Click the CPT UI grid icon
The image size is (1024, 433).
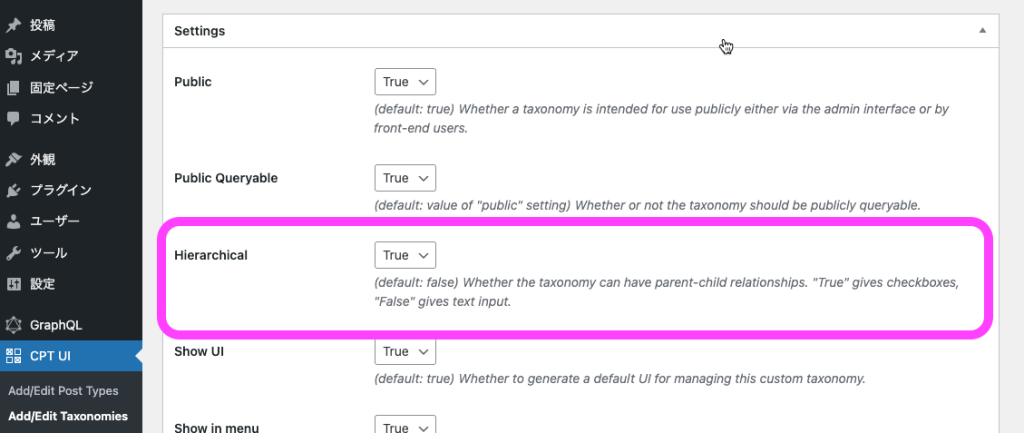tap(13, 356)
